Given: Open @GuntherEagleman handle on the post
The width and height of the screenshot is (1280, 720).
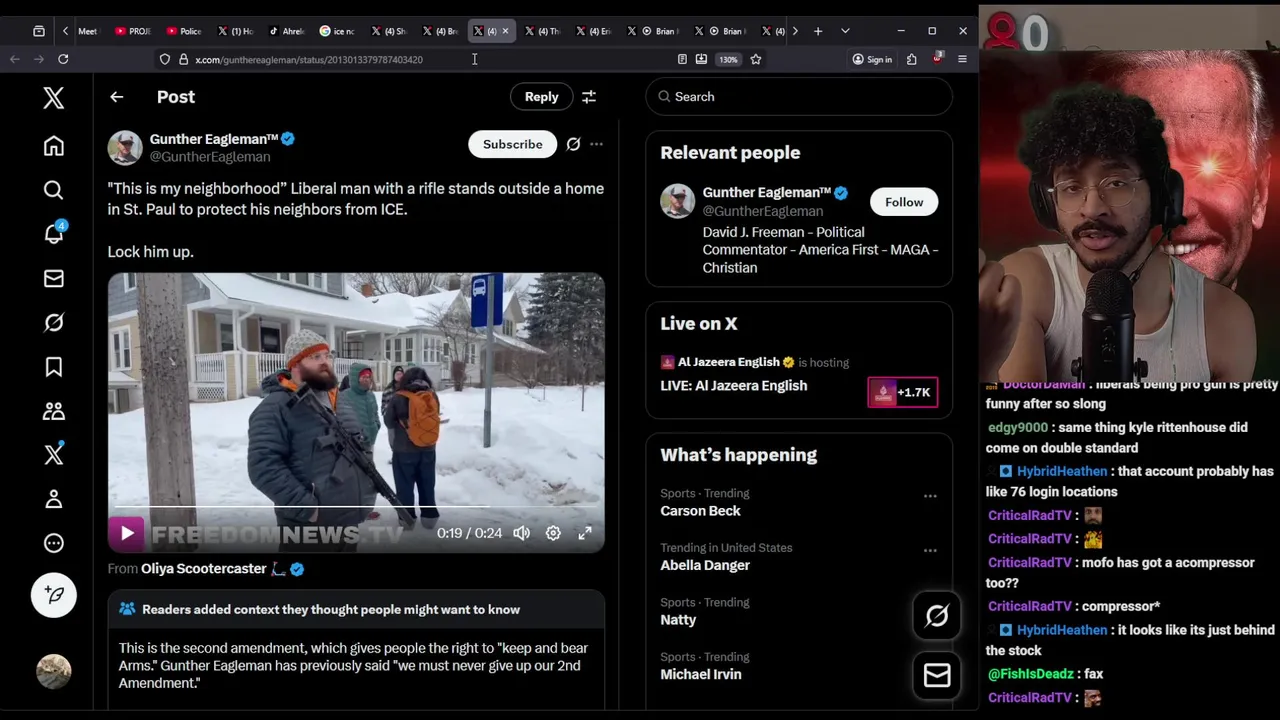Looking at the screenshot, I should (x=210, y=157).
